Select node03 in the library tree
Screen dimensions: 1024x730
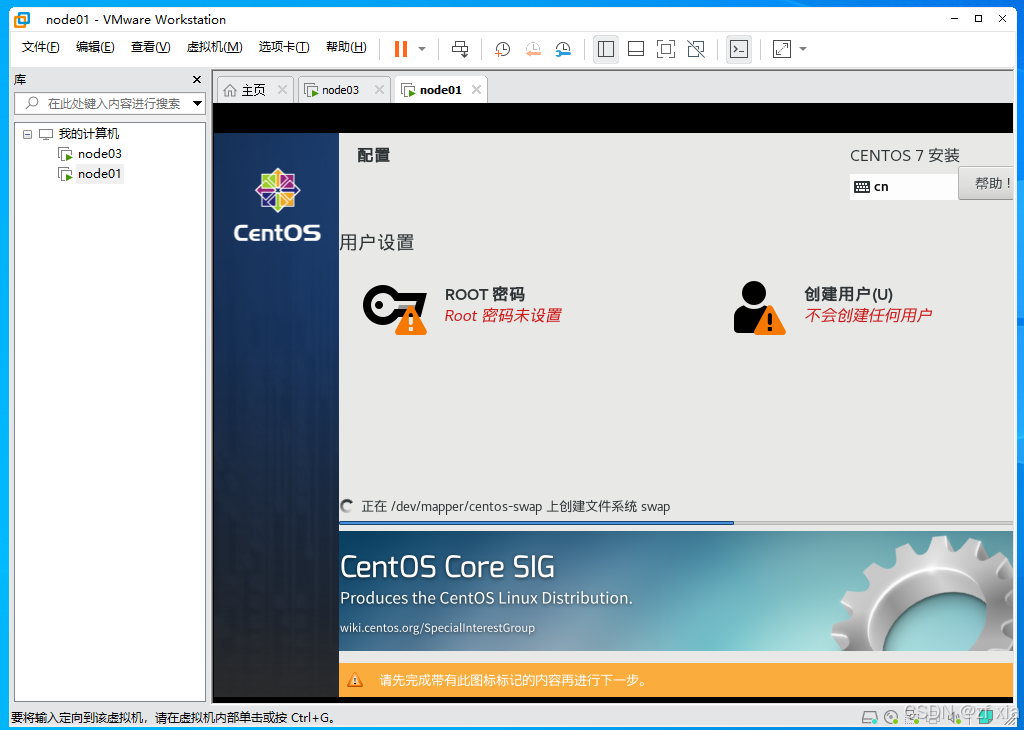[x=99, y=154]
